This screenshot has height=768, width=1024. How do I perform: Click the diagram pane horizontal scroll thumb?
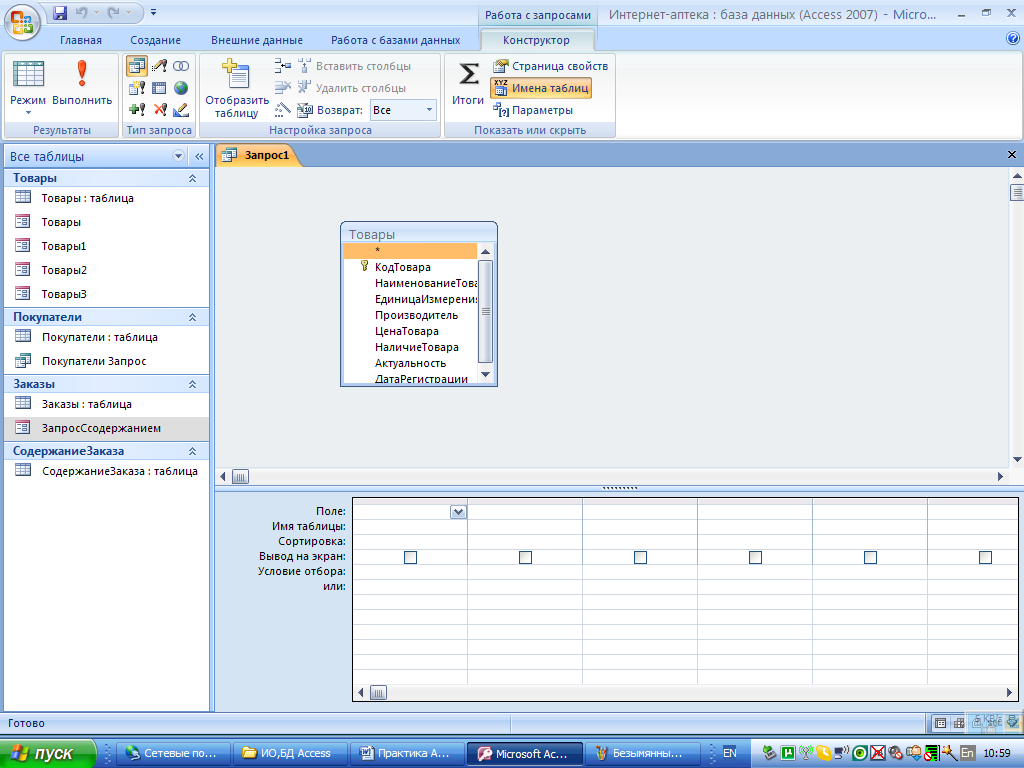coord(240,477)
